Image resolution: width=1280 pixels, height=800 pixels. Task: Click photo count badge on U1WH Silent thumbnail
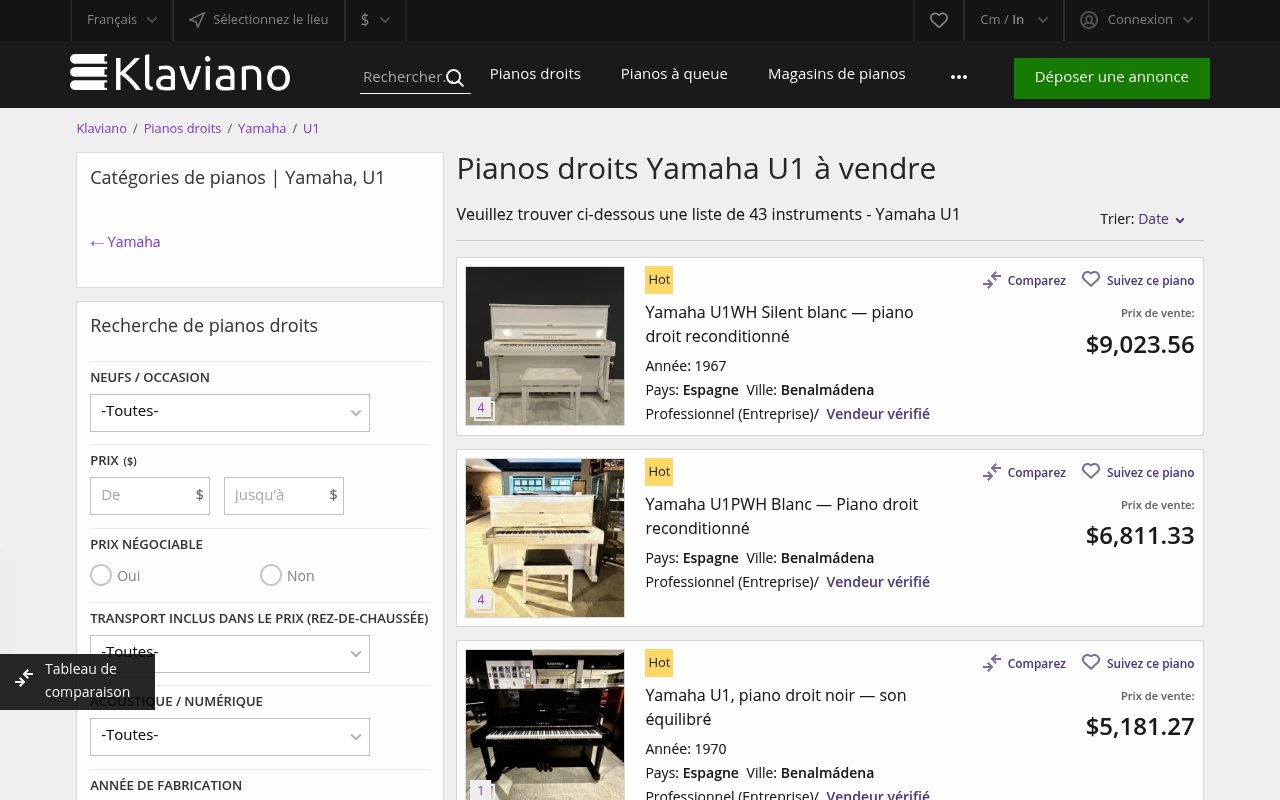tap(481, 408)
